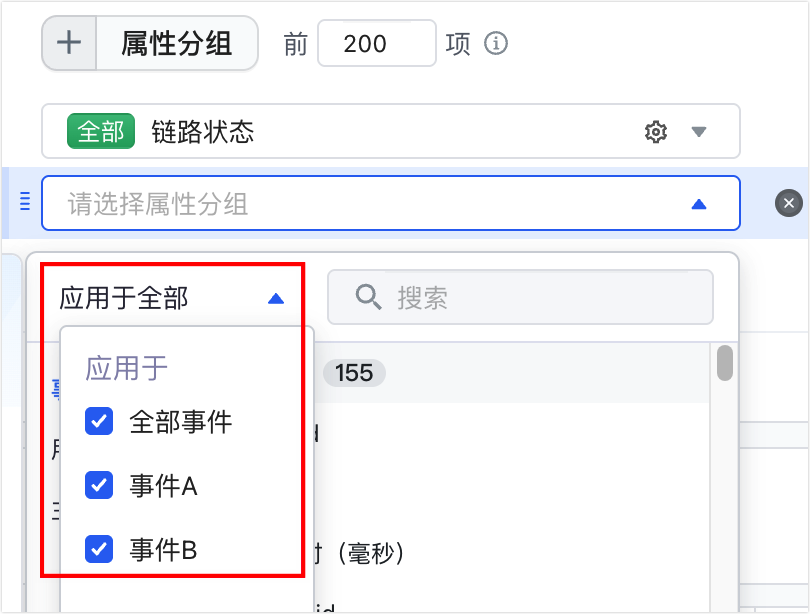810x614 pixels.
Task: Remove the group row with X icon
Action: coord(788,203)
